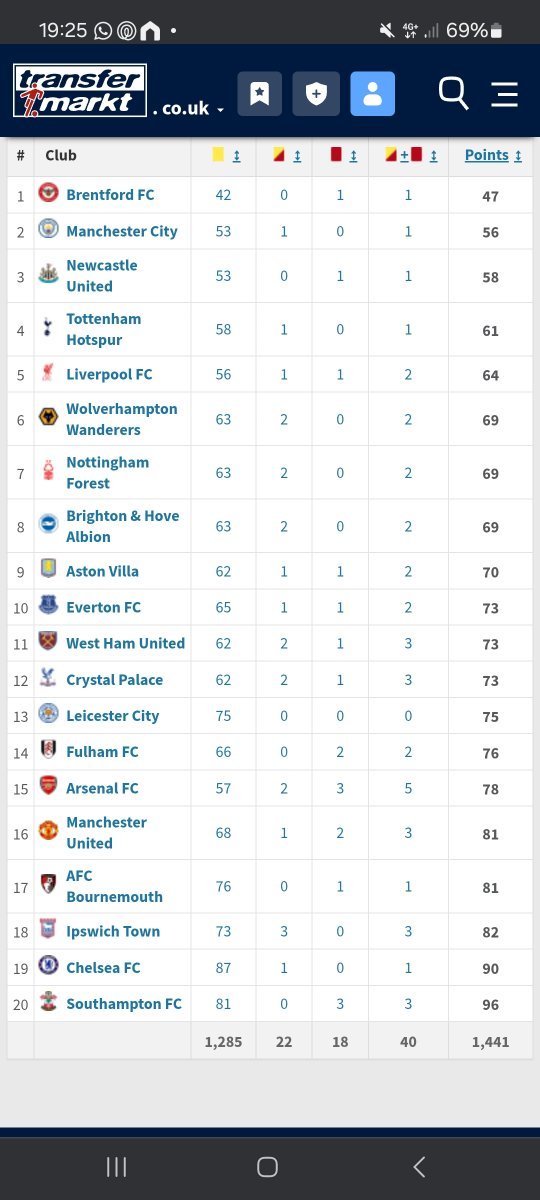This screenshot has height=1200, width=540.
Task: Tap the Transfermarkt logo
Action: 80,90
